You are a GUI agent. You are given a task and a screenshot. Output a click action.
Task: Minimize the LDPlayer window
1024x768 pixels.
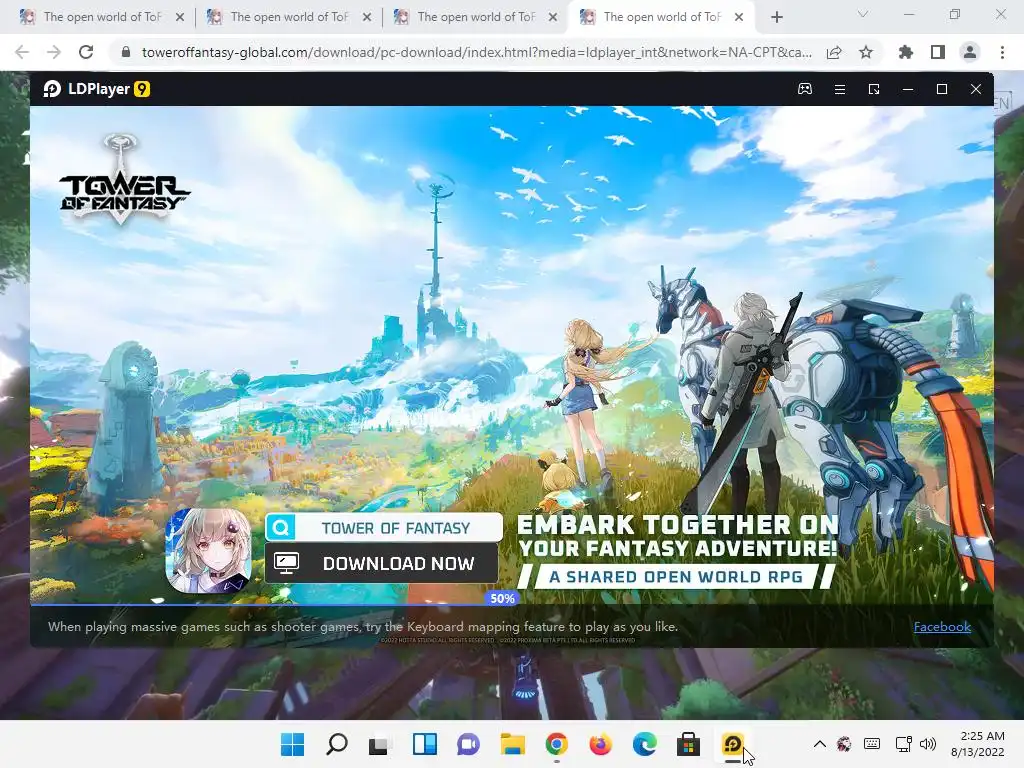[x=908, y=89]
